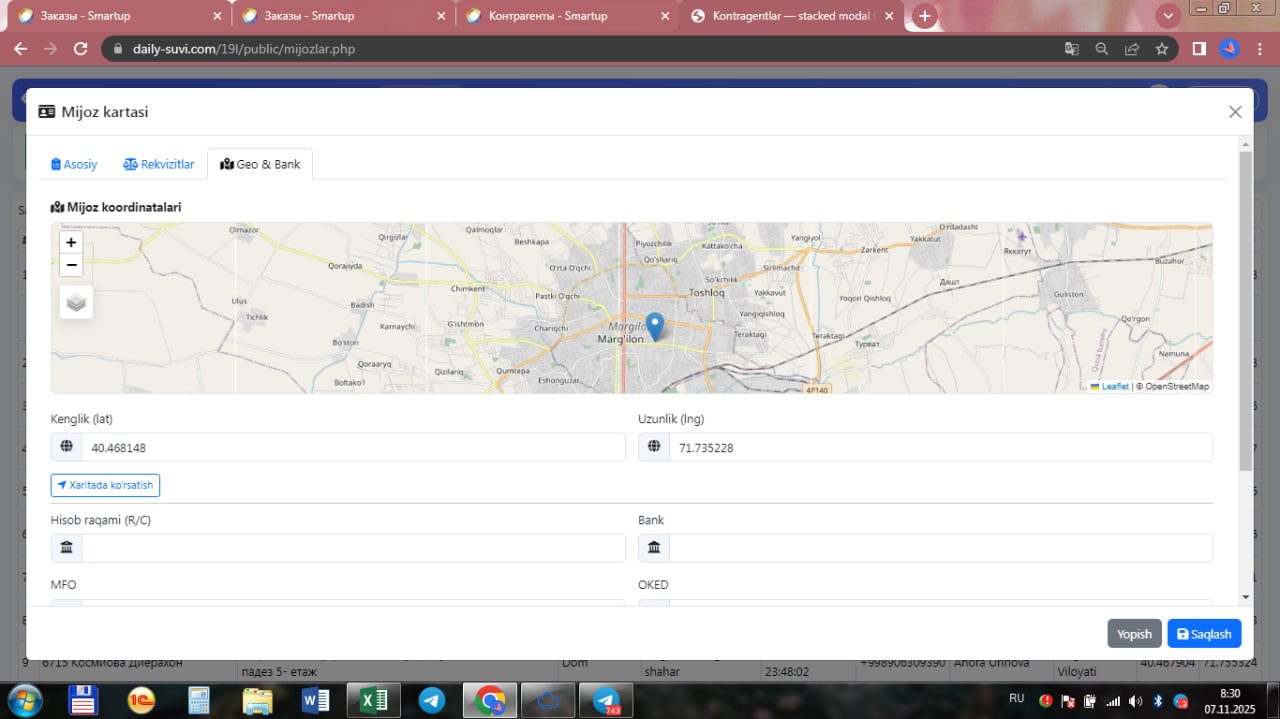
Task: Click the blue map location marker
Action: (654, 326)
